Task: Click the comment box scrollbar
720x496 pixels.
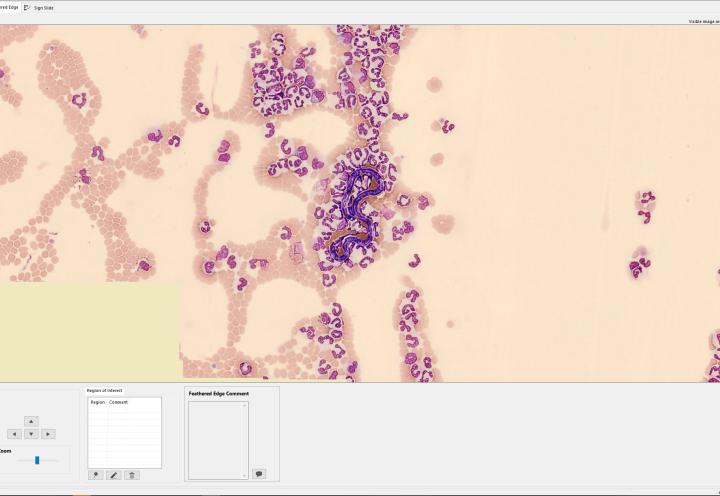Action: [x=245, y=440]
